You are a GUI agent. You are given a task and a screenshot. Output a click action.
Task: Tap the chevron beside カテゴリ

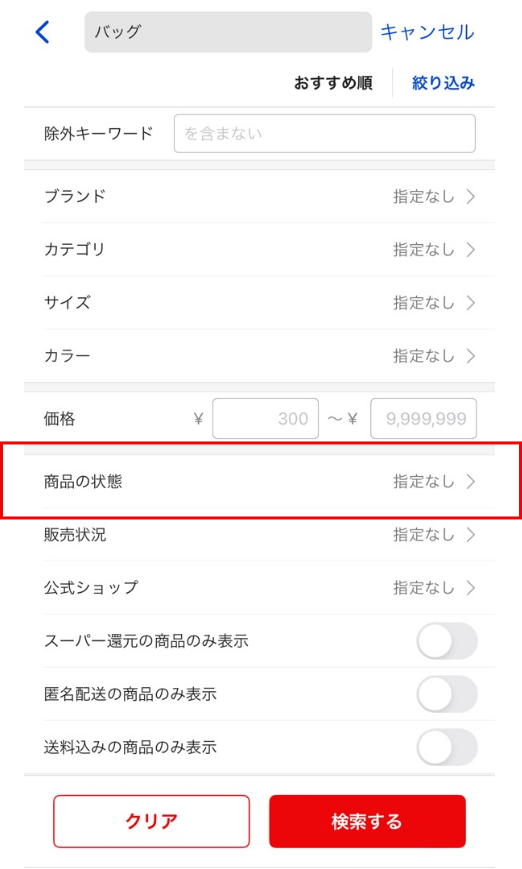pos(470,250)
